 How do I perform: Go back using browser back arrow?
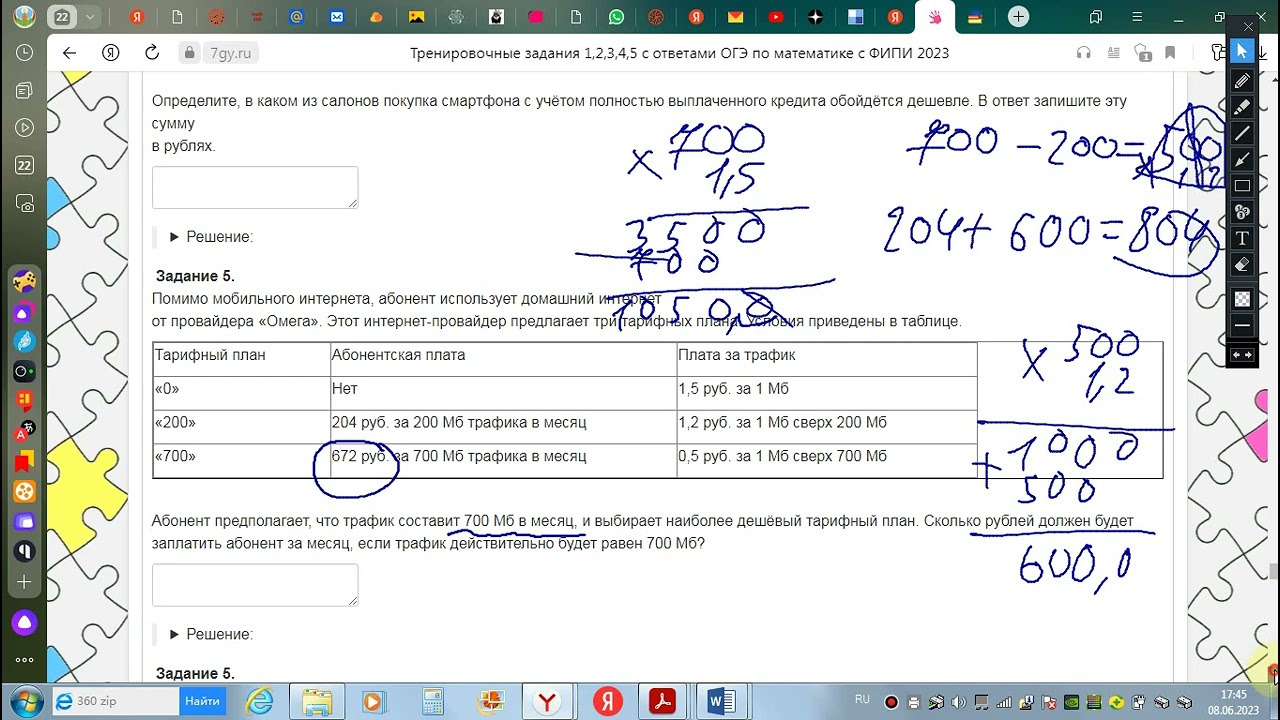click(x=69, y=53)
